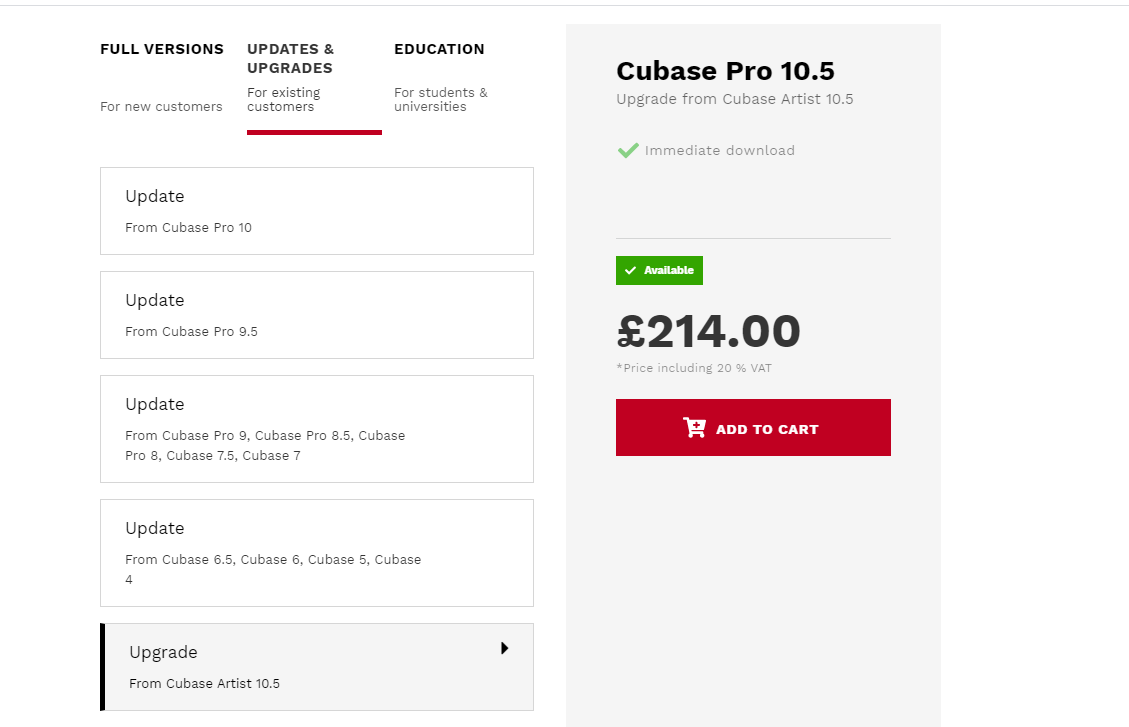Select Upgrade from Cubase Artist 10.5
1129x727 pixels.
[x=316, y=667]
